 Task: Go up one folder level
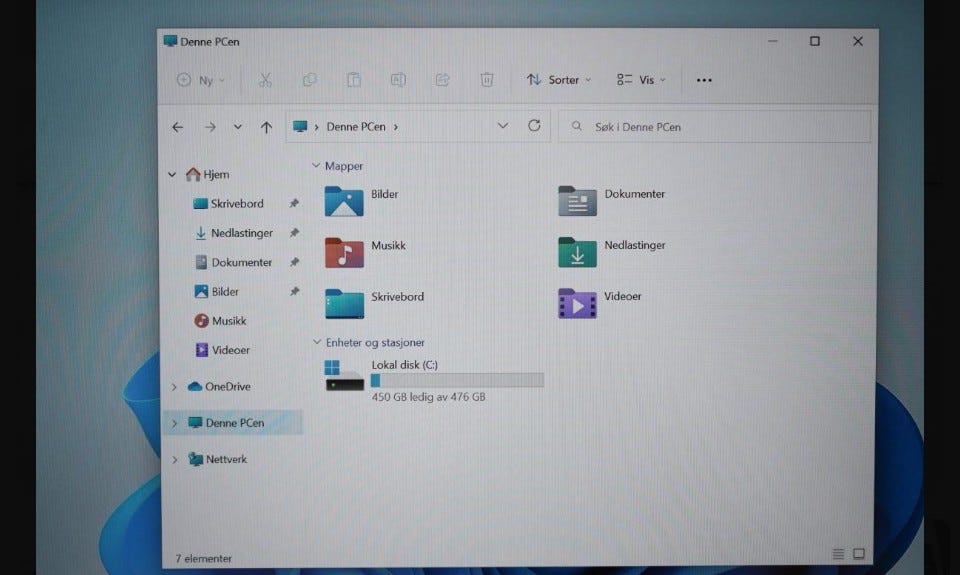tap(266, 127)
